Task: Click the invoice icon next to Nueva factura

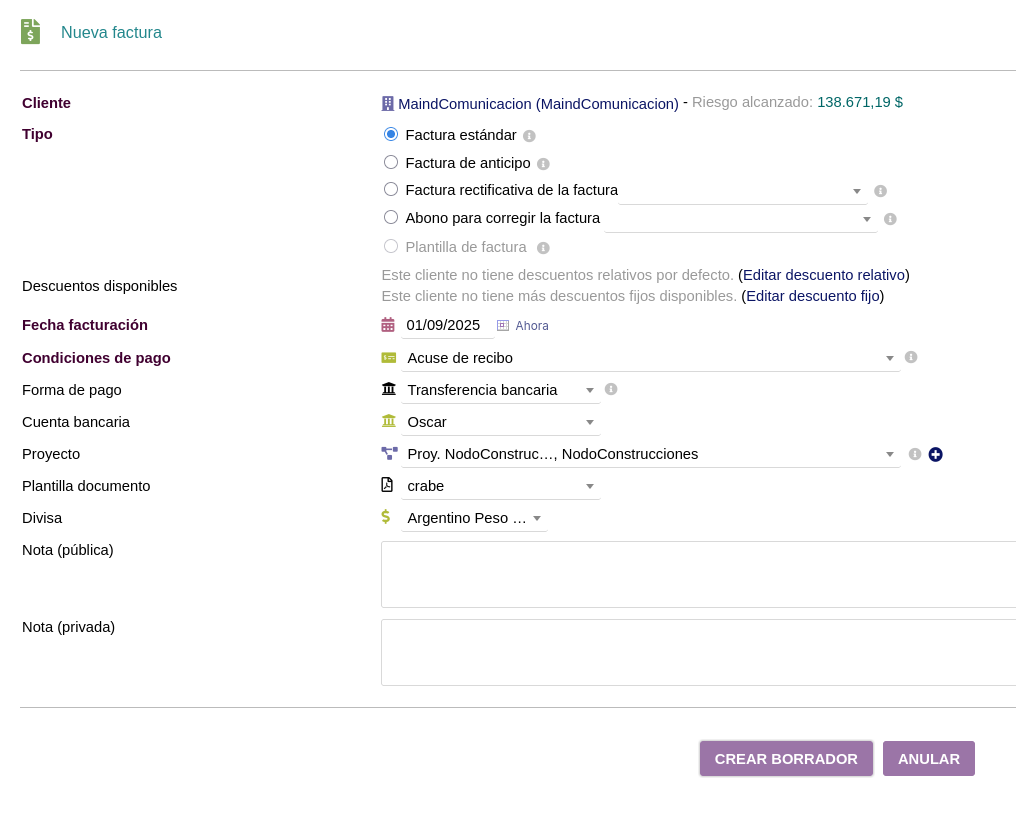Action: tap(31, 32)
